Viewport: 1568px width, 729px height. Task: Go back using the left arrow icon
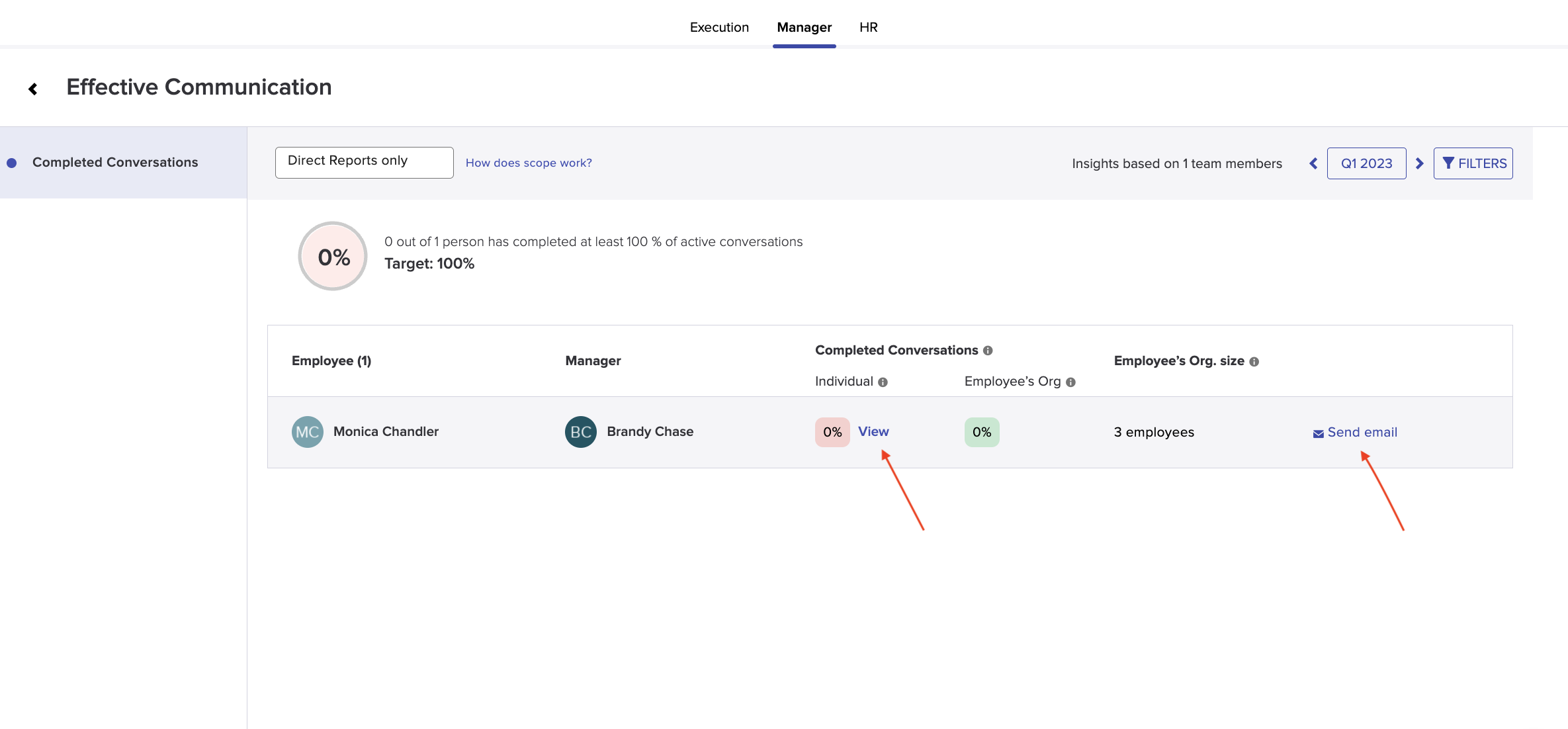click(x=32, y=89)
